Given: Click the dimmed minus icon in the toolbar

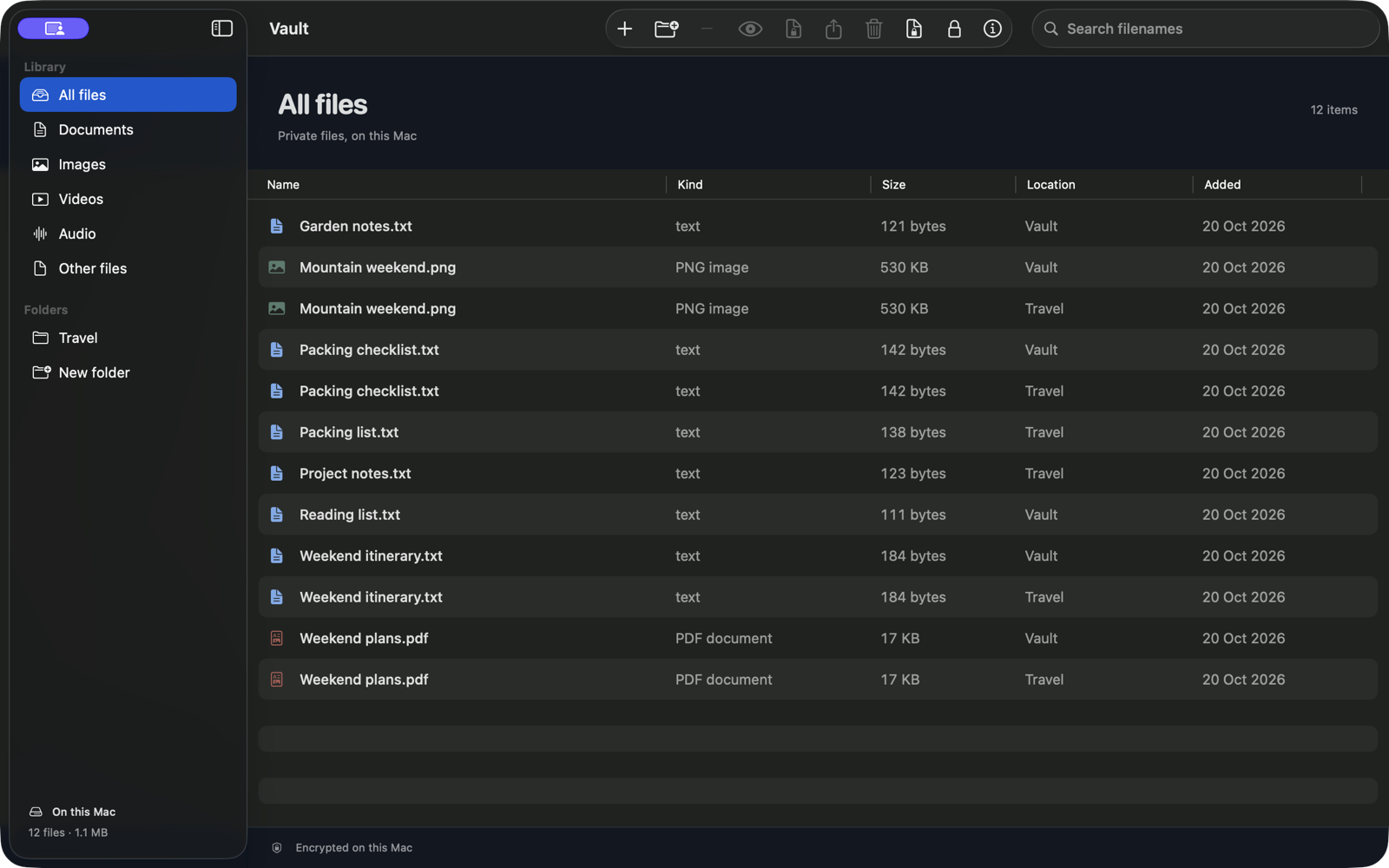Looking at the screenshot, I should tap(707, 29).
